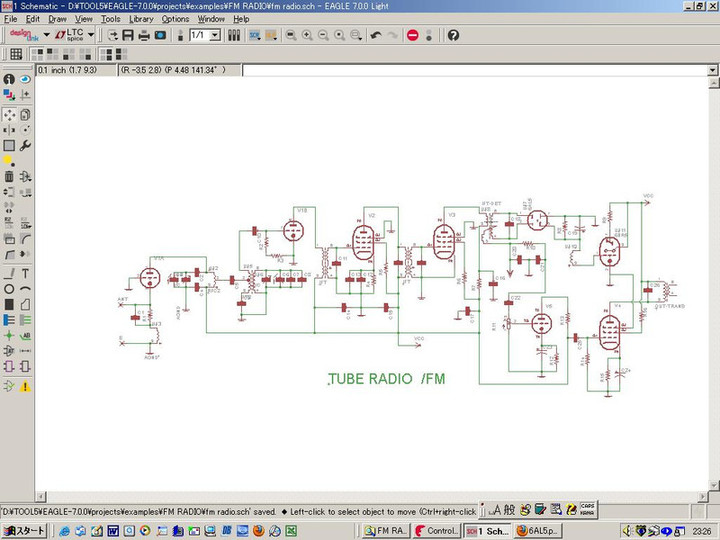Select the Move tool in sidebar

pyautogui.click(x=9, y=115)
